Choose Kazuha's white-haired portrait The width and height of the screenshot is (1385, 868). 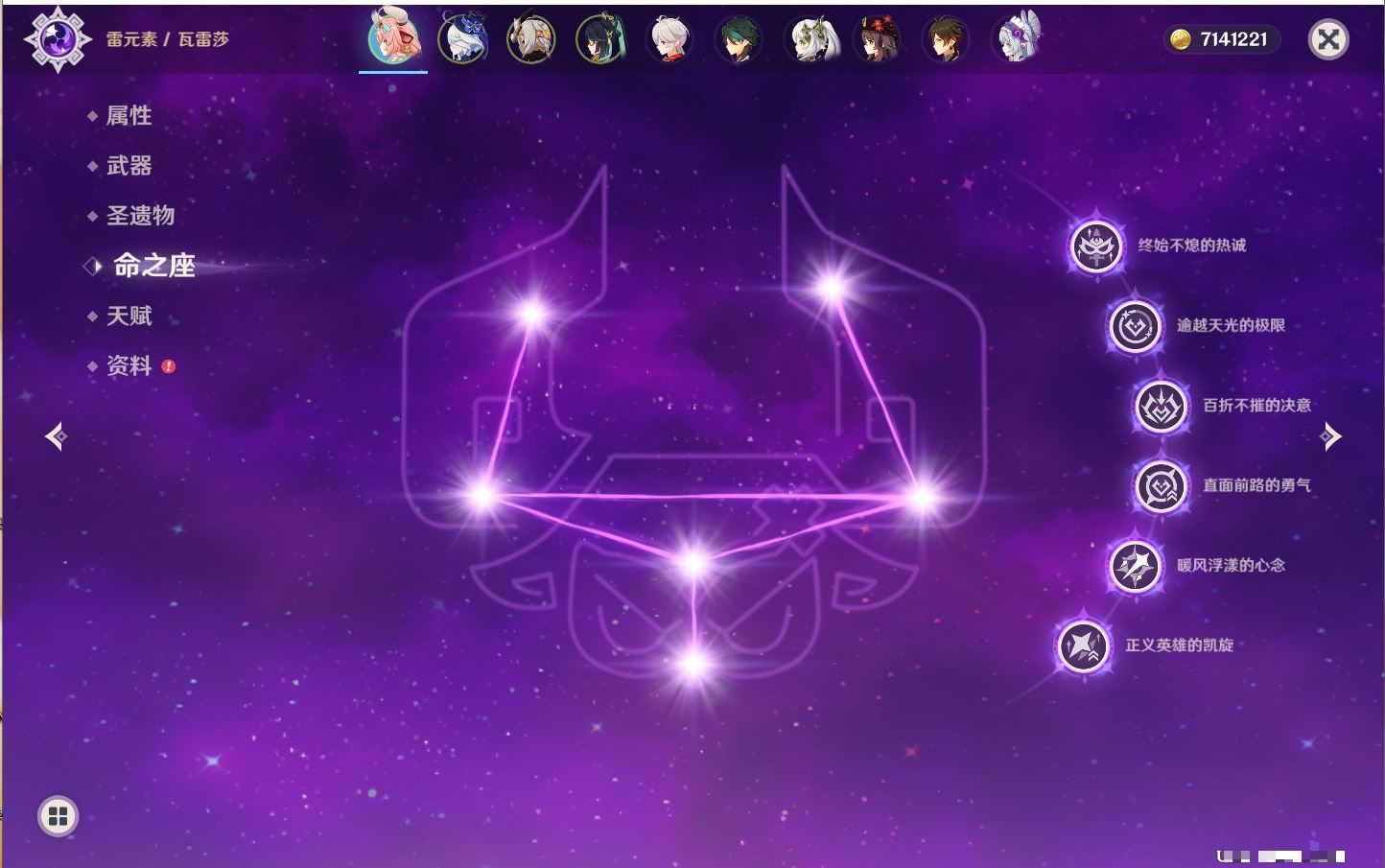click(669, 39)
